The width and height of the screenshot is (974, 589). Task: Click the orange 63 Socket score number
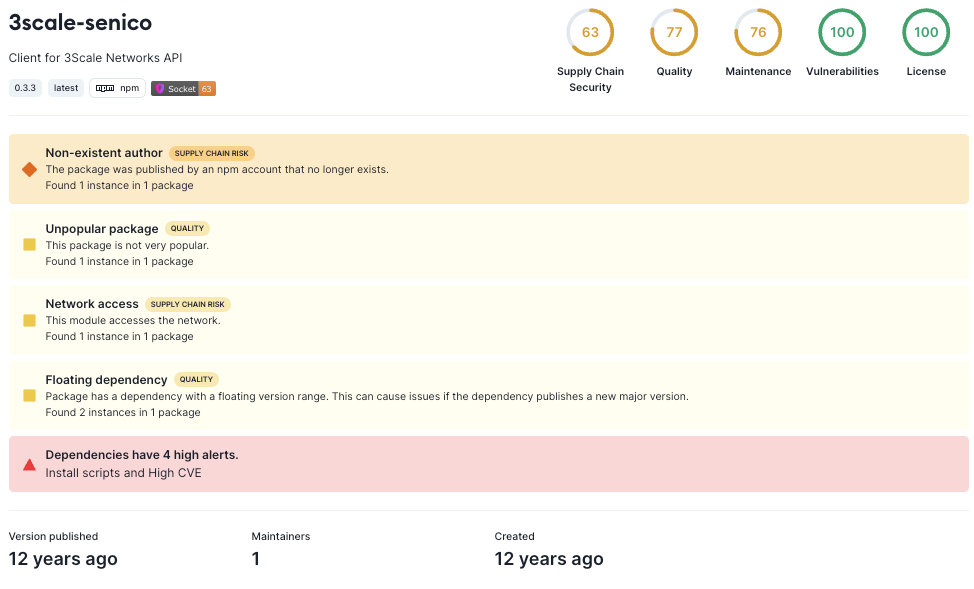pos(207,89)
